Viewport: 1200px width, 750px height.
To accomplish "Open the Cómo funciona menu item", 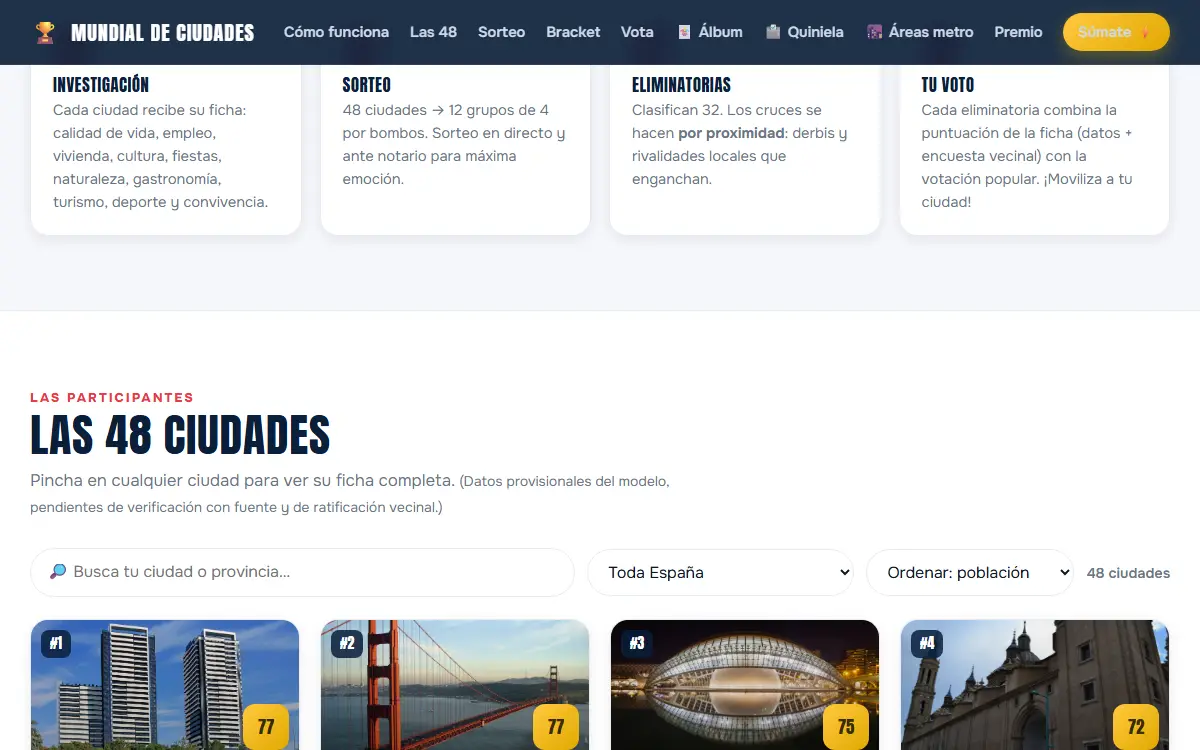I will 336,32.
